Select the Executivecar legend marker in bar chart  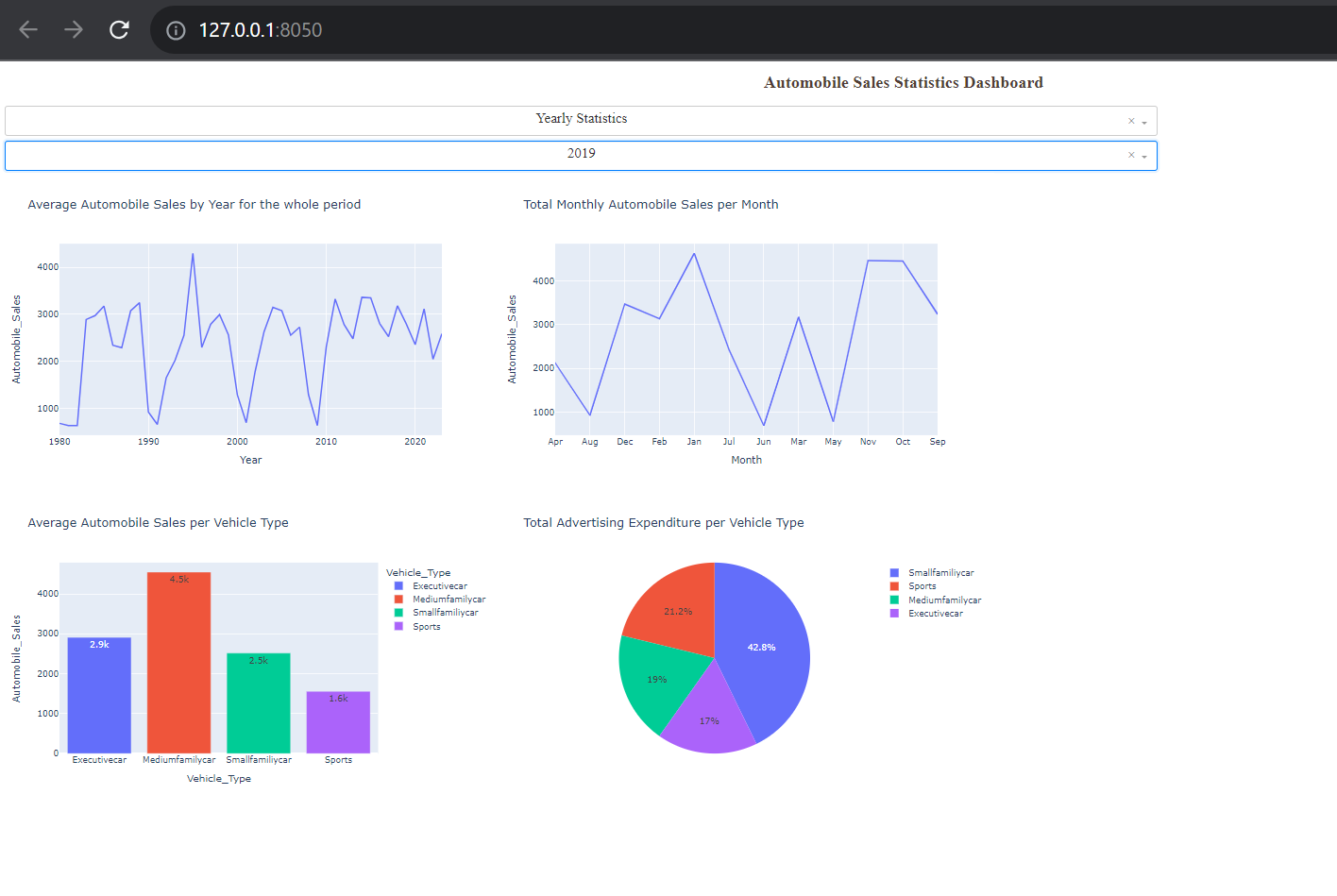tap(399, 585)
